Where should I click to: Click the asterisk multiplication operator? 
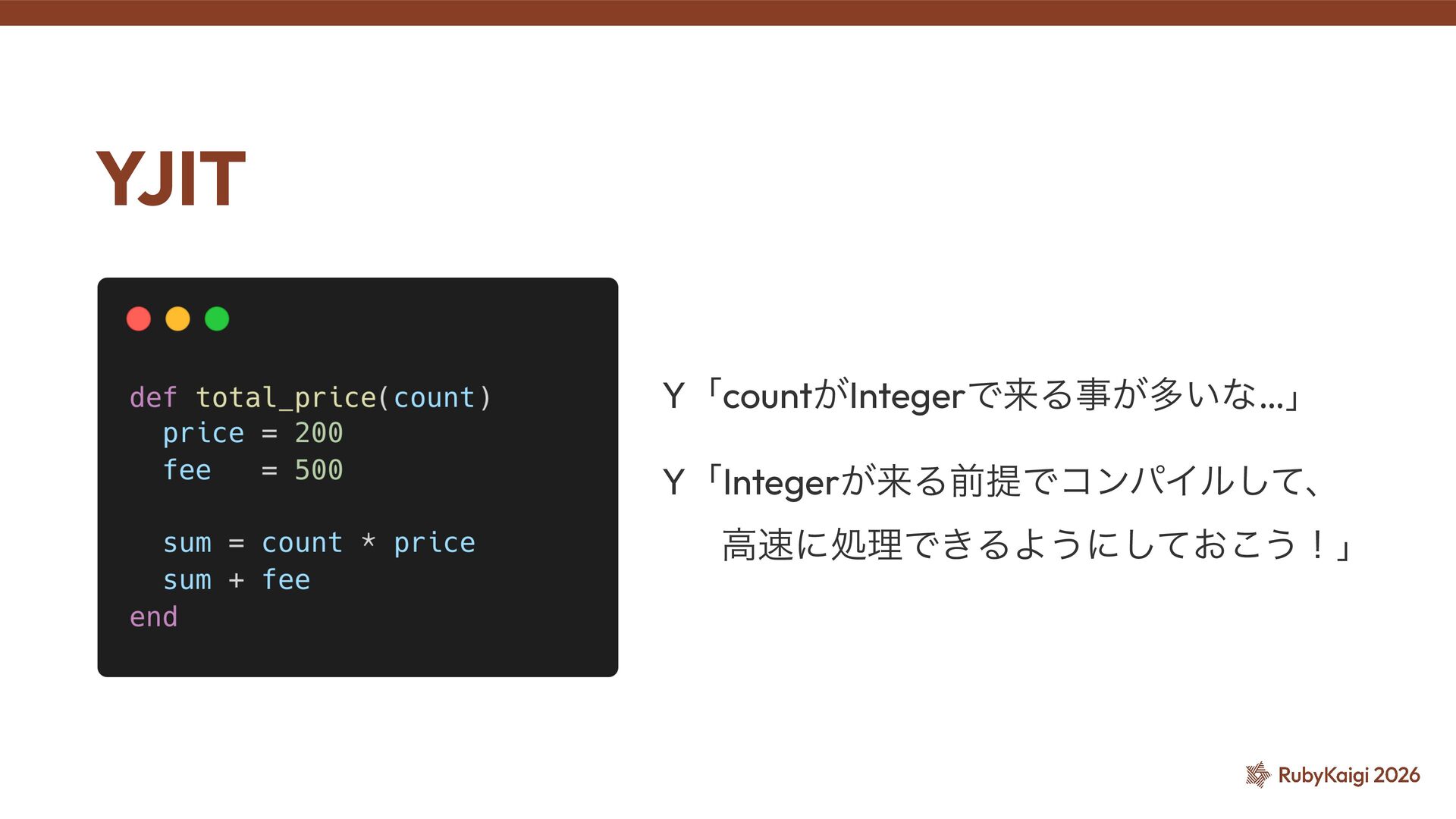click(369, 541)
